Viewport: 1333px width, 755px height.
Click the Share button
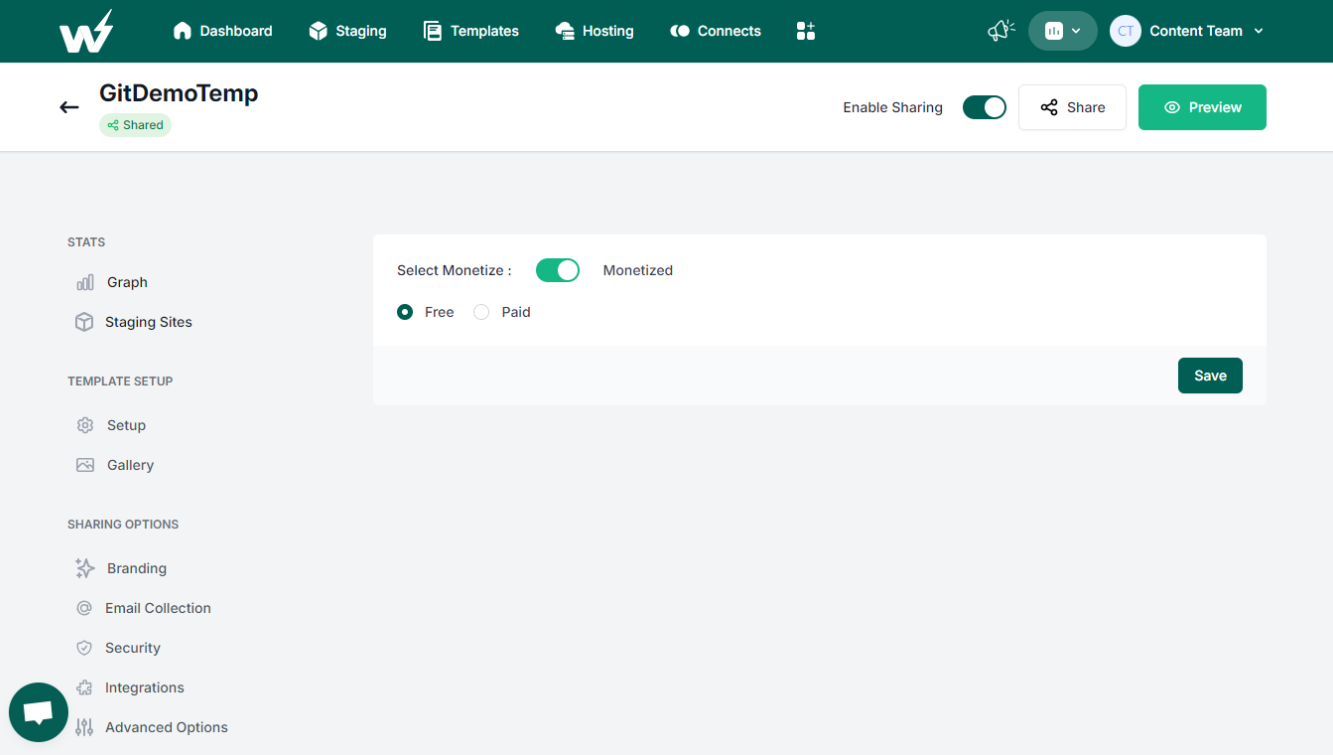tap(1072, 107)
